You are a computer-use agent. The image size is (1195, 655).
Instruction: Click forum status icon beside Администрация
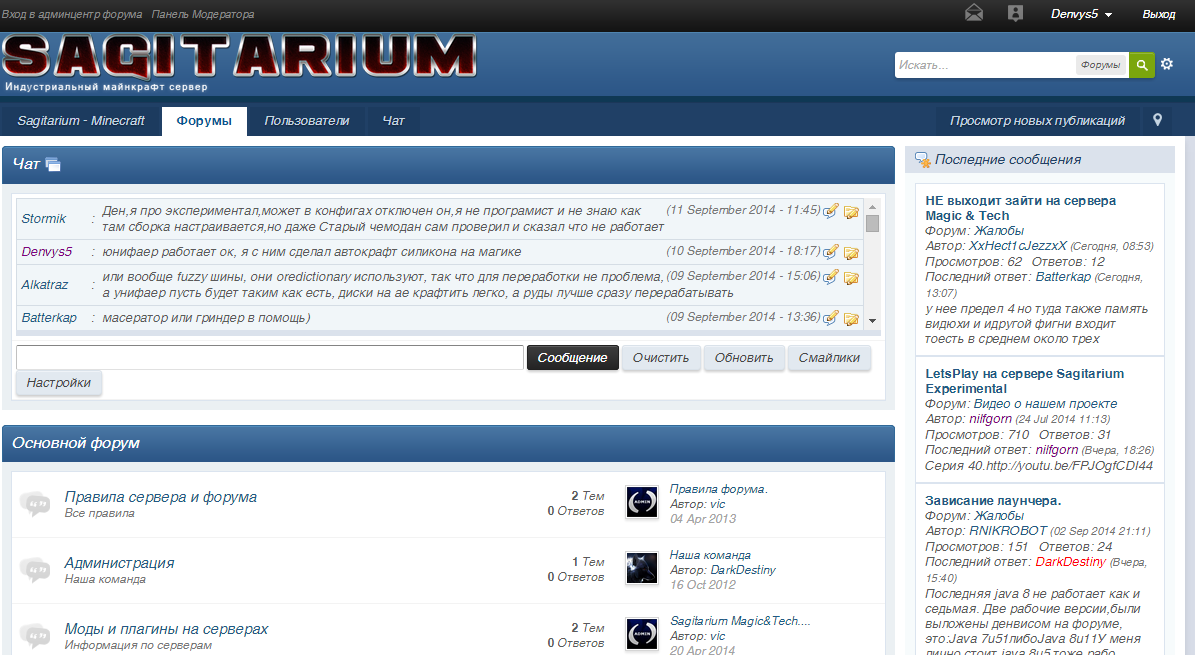(x=35, y=570)
